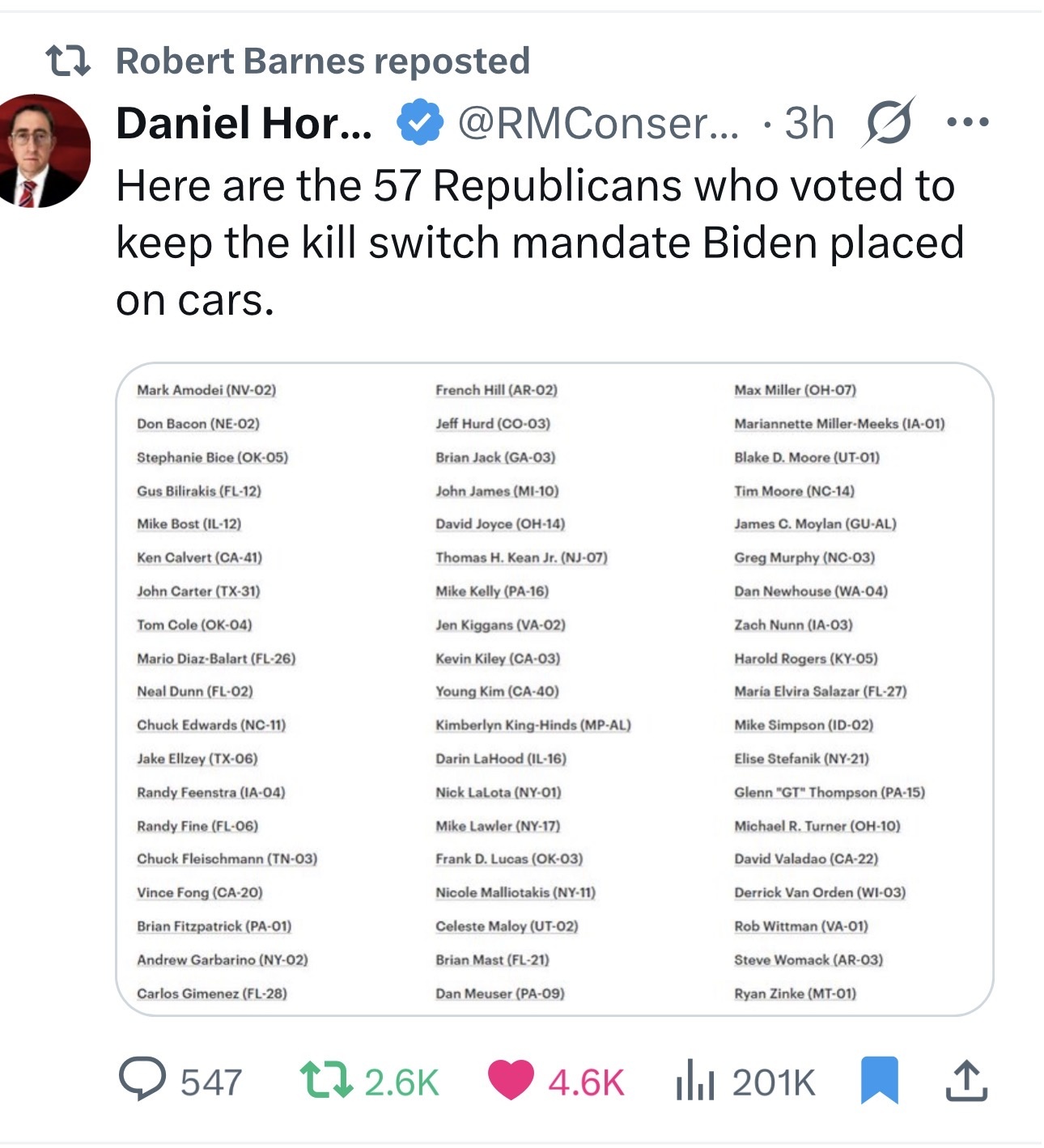Tap the share upload icon
Viewport: 1044px width, 1148px height.
coord(966,1082)
